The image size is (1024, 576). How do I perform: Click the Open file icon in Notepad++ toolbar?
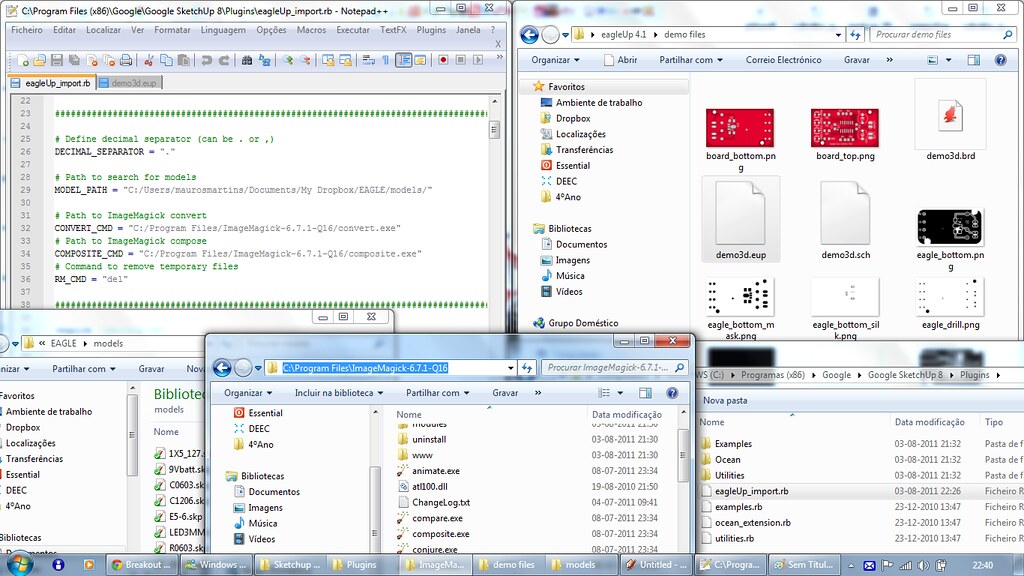(40, 60)
